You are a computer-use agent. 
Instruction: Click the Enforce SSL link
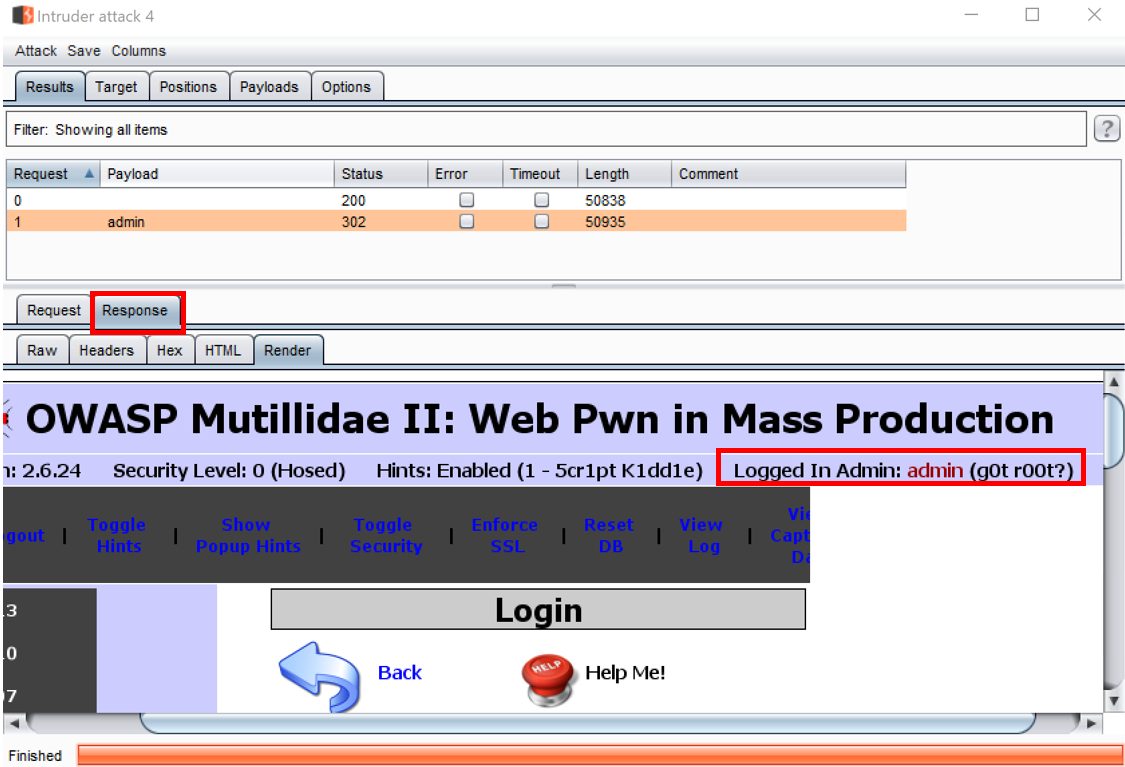point(505,535)
